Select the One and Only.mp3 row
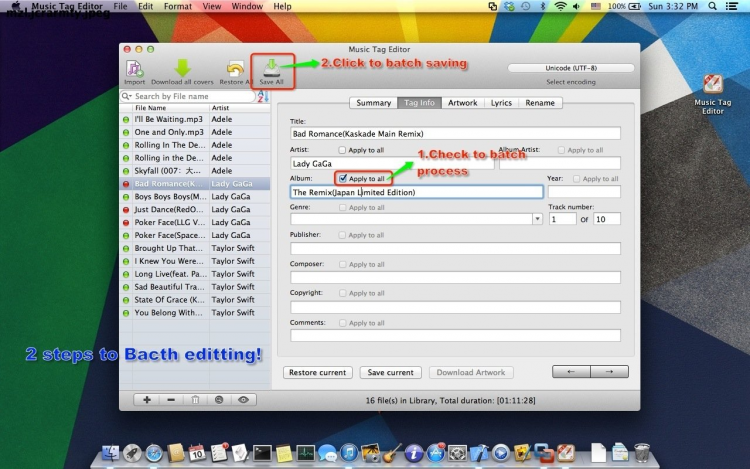The height and width of the screenshot is (469, 750). click(x=195, y=132)
